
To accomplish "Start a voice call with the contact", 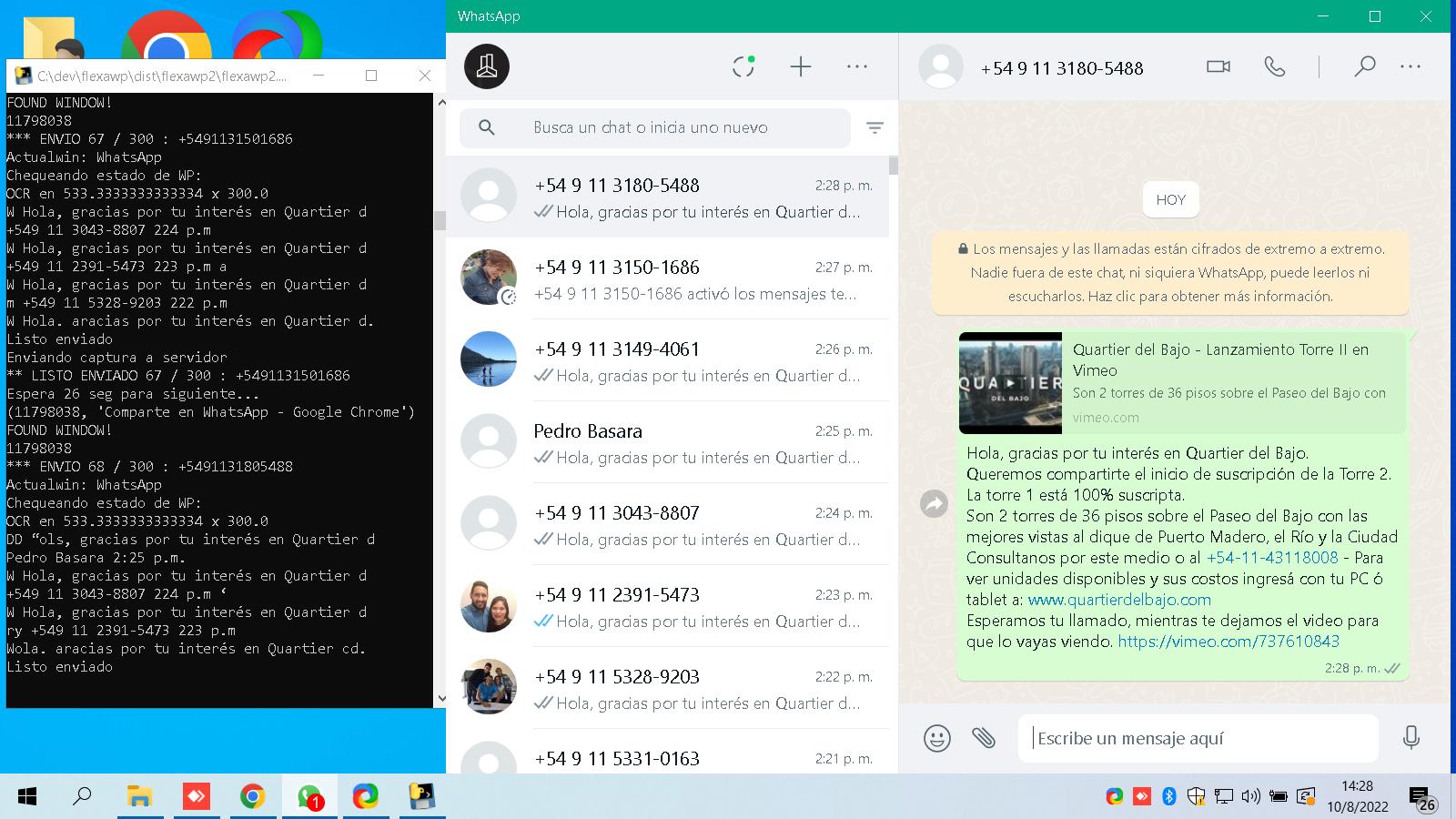I will pos(1275,66).
